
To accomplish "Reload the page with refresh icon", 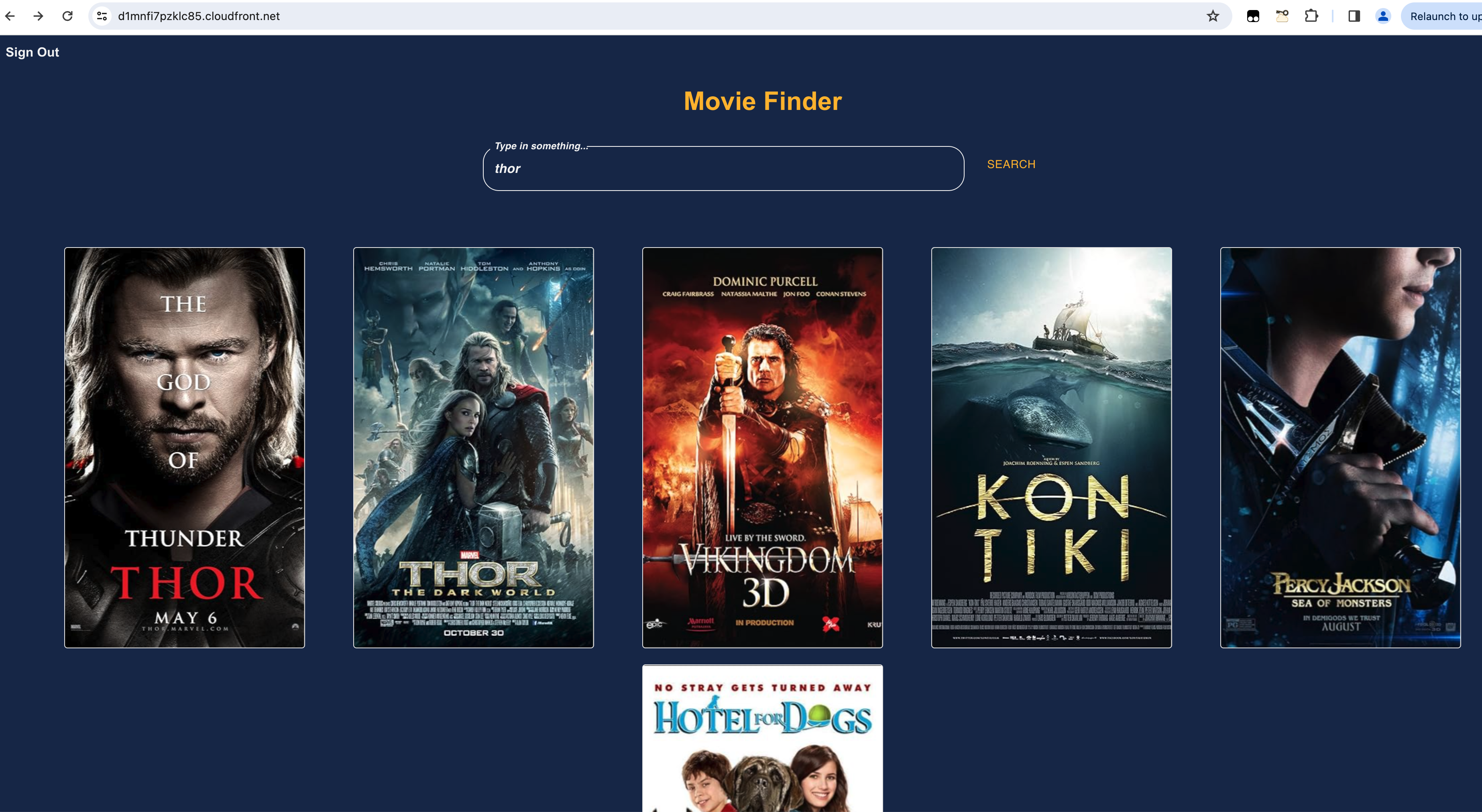I will click(67, 16).
